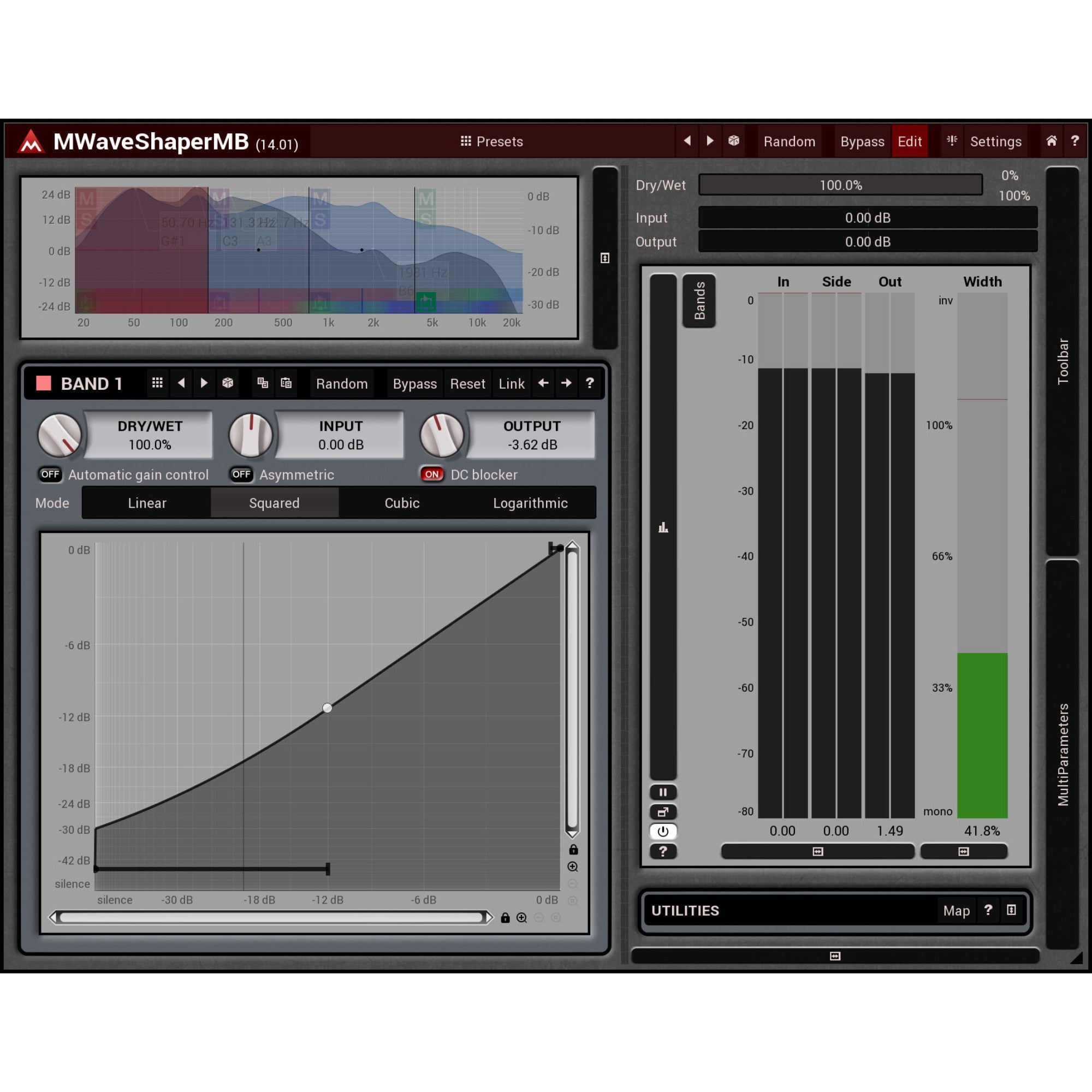Screen dimensions: 1092x1092
Task: Open Band 1 help question mark
Action: (590, 383)
